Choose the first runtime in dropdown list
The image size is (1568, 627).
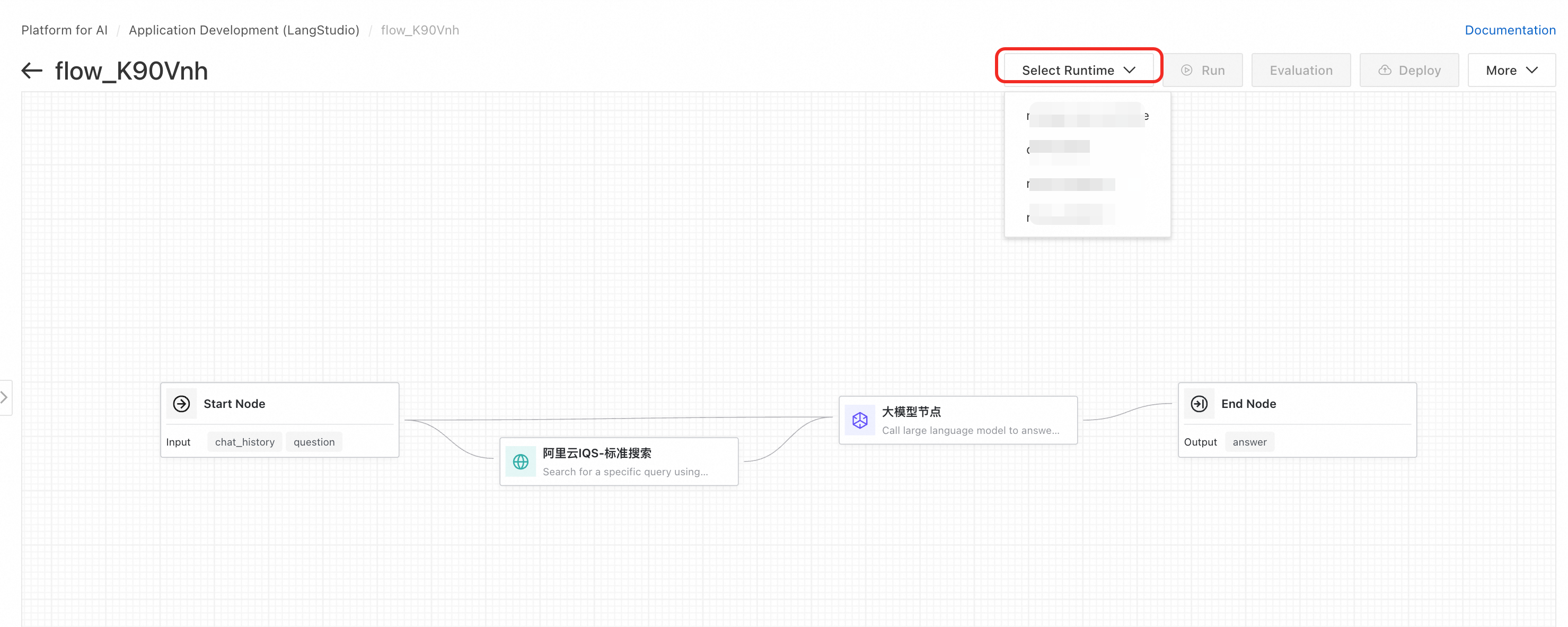(1087, 116)
